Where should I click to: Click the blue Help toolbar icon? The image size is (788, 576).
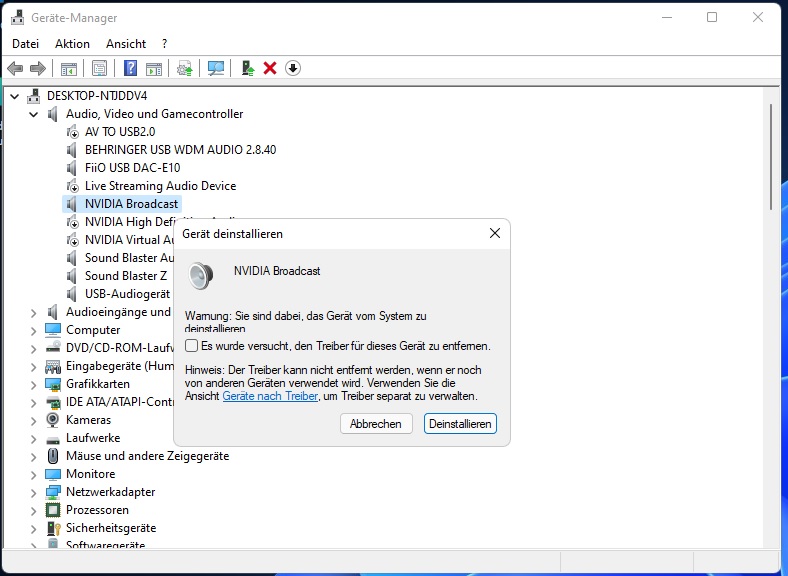click(130, 68)
